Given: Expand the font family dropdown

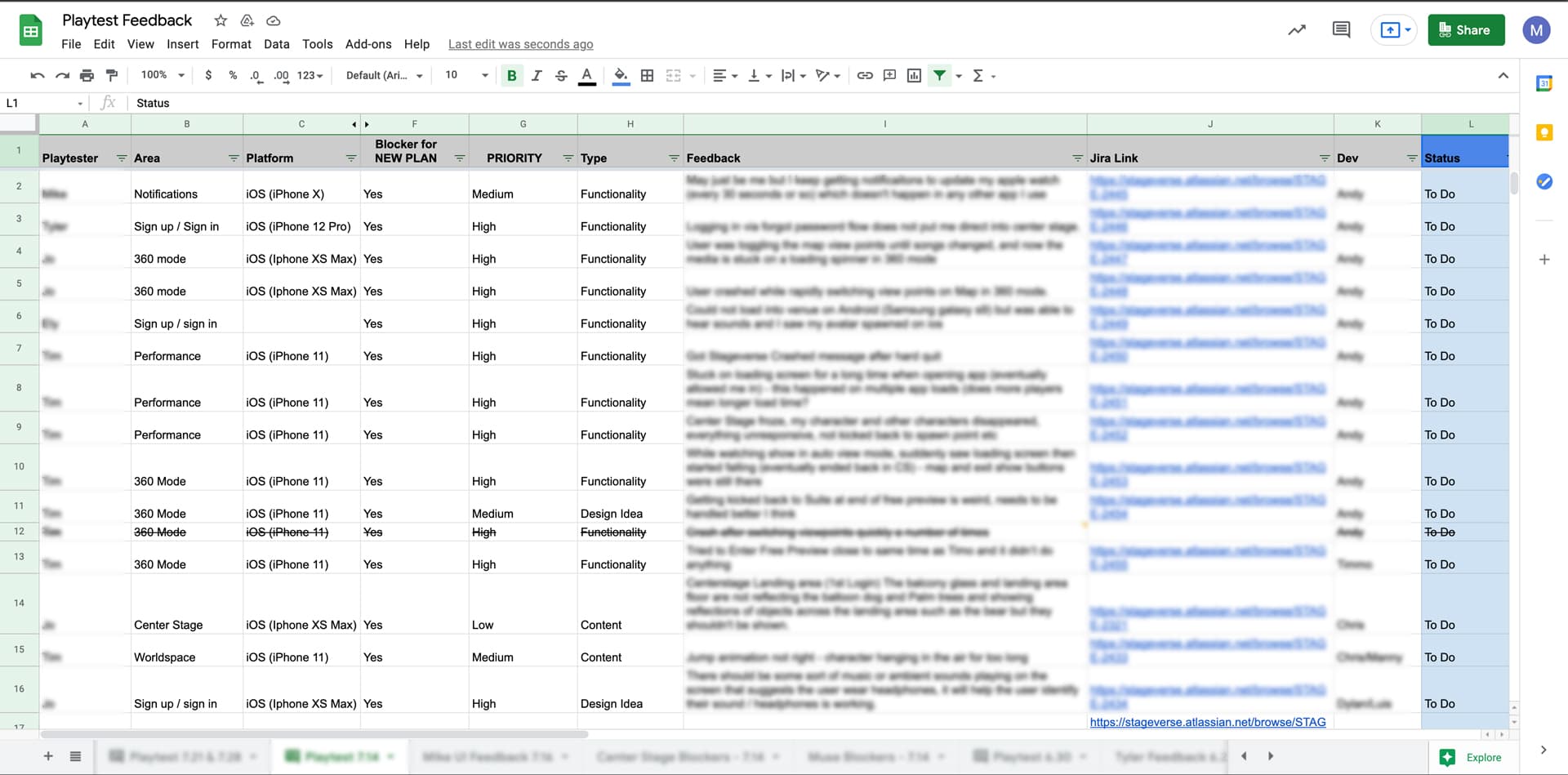Looking at the screenshot, I should [384, 76].
